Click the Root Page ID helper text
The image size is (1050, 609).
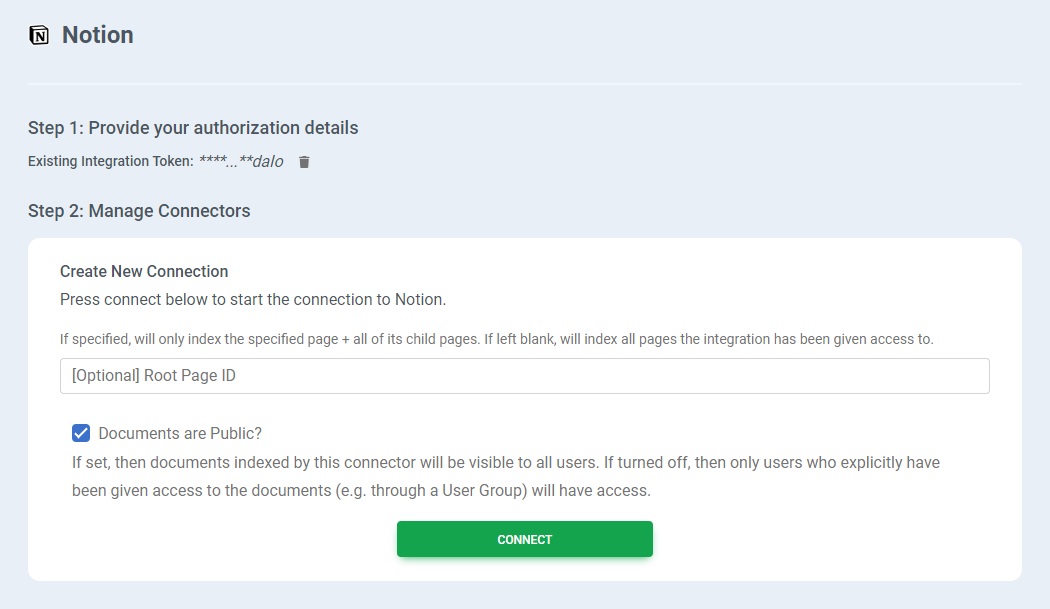coord(496,339)
